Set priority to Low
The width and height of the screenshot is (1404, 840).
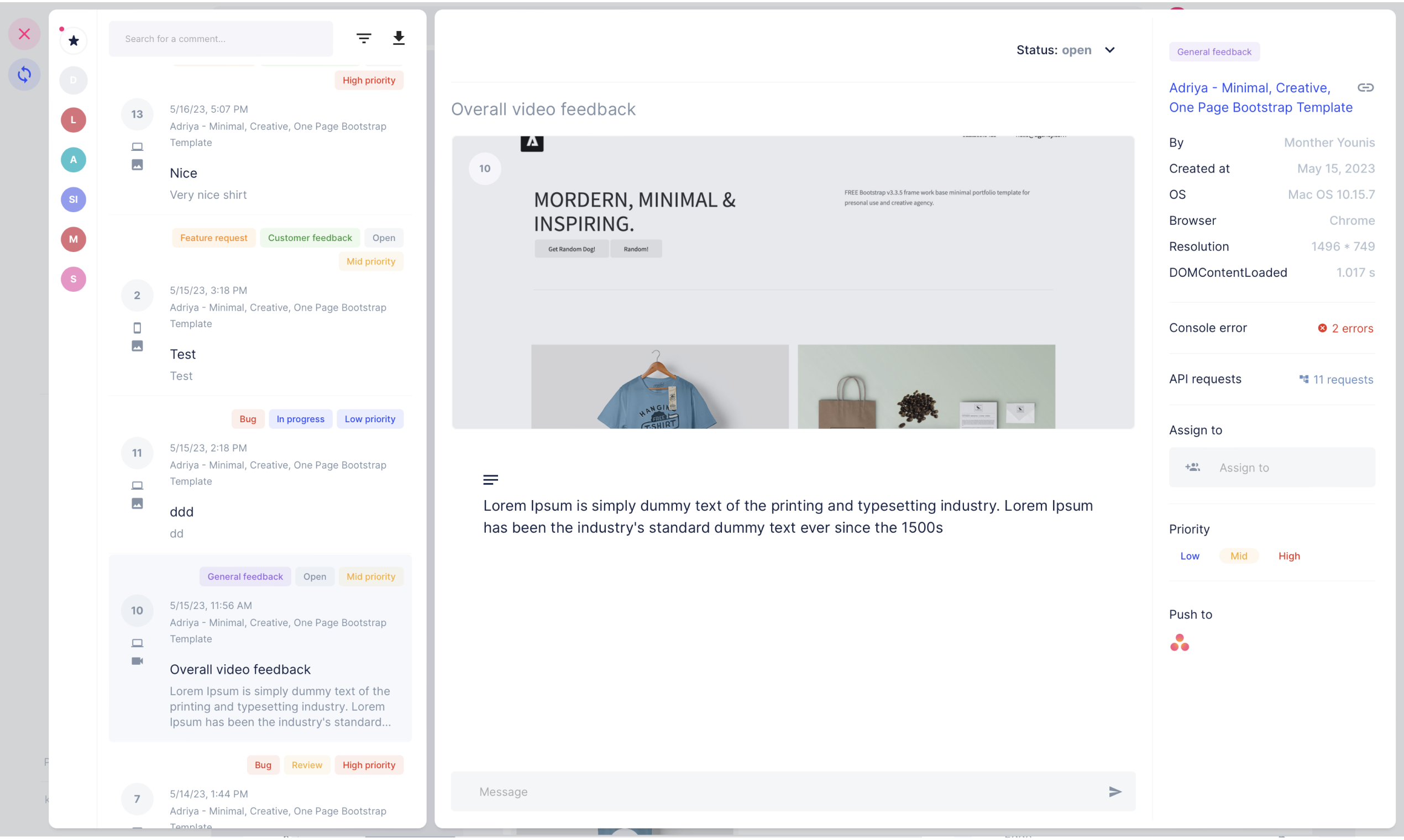pyautogui.click(x=1190, y=556)
